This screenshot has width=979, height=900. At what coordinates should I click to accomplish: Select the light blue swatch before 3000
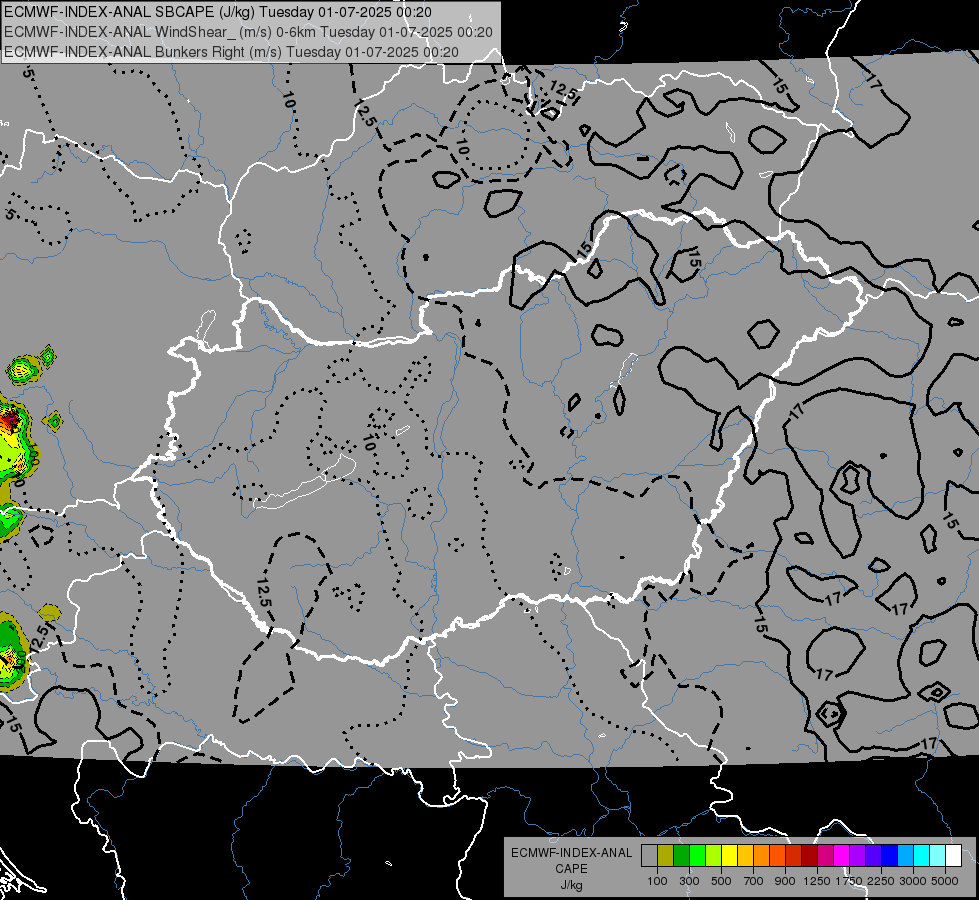coord(905,856)
